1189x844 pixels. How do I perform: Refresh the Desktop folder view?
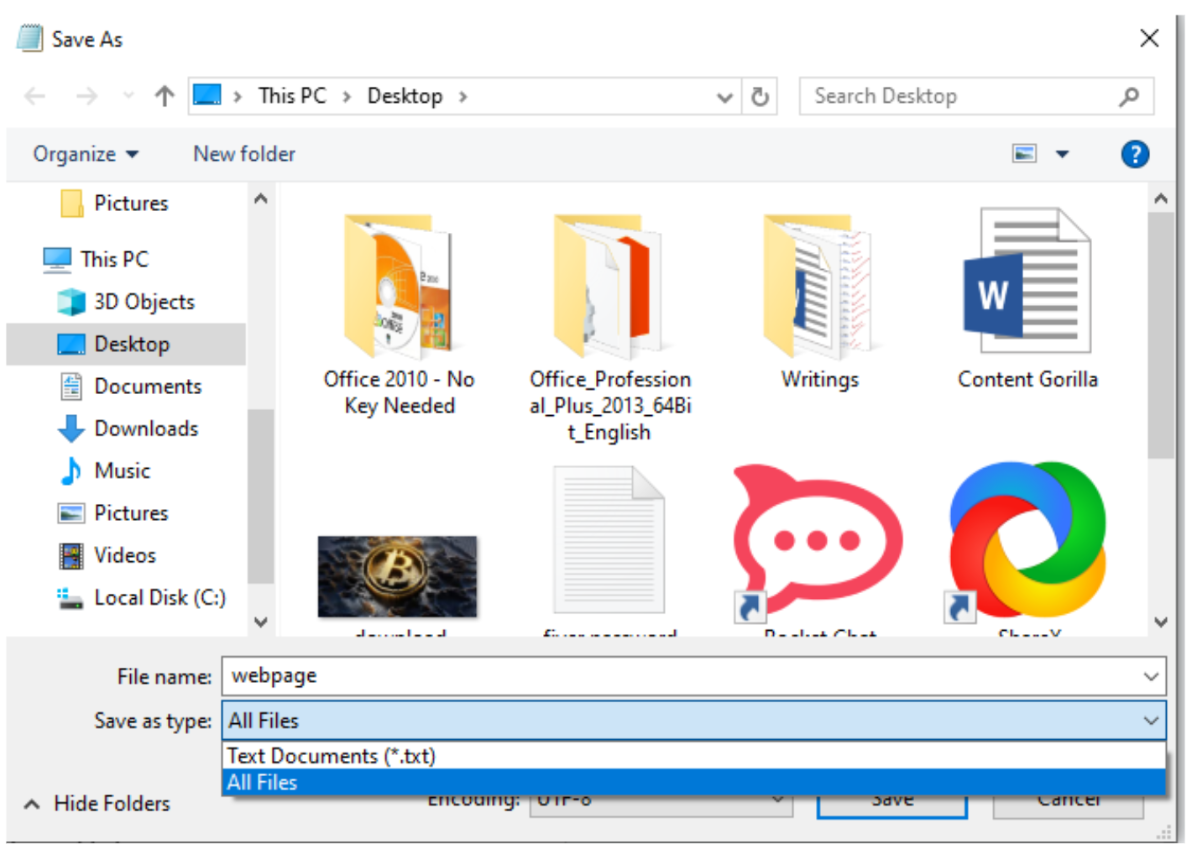click(x=759, y=97)
